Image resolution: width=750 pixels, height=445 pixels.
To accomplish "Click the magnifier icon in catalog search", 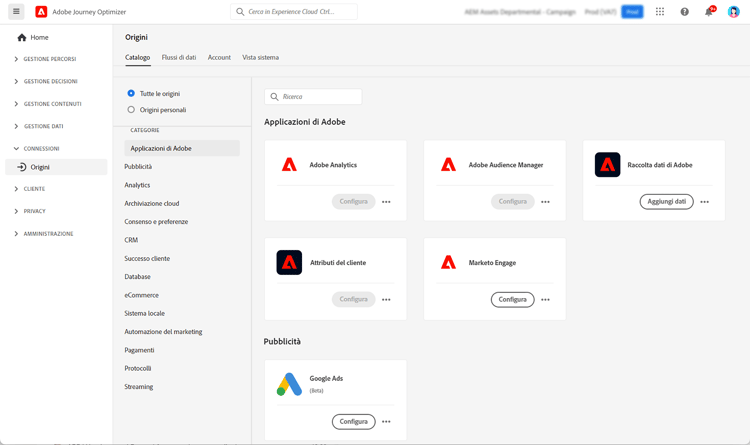I will (274, 97).
